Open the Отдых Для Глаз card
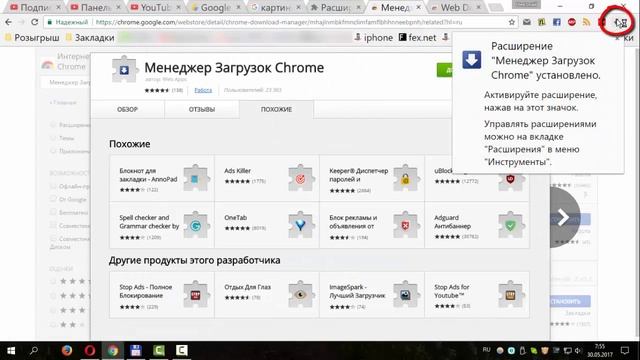Viewport: 640px width, 360px height. coord(267,295)
